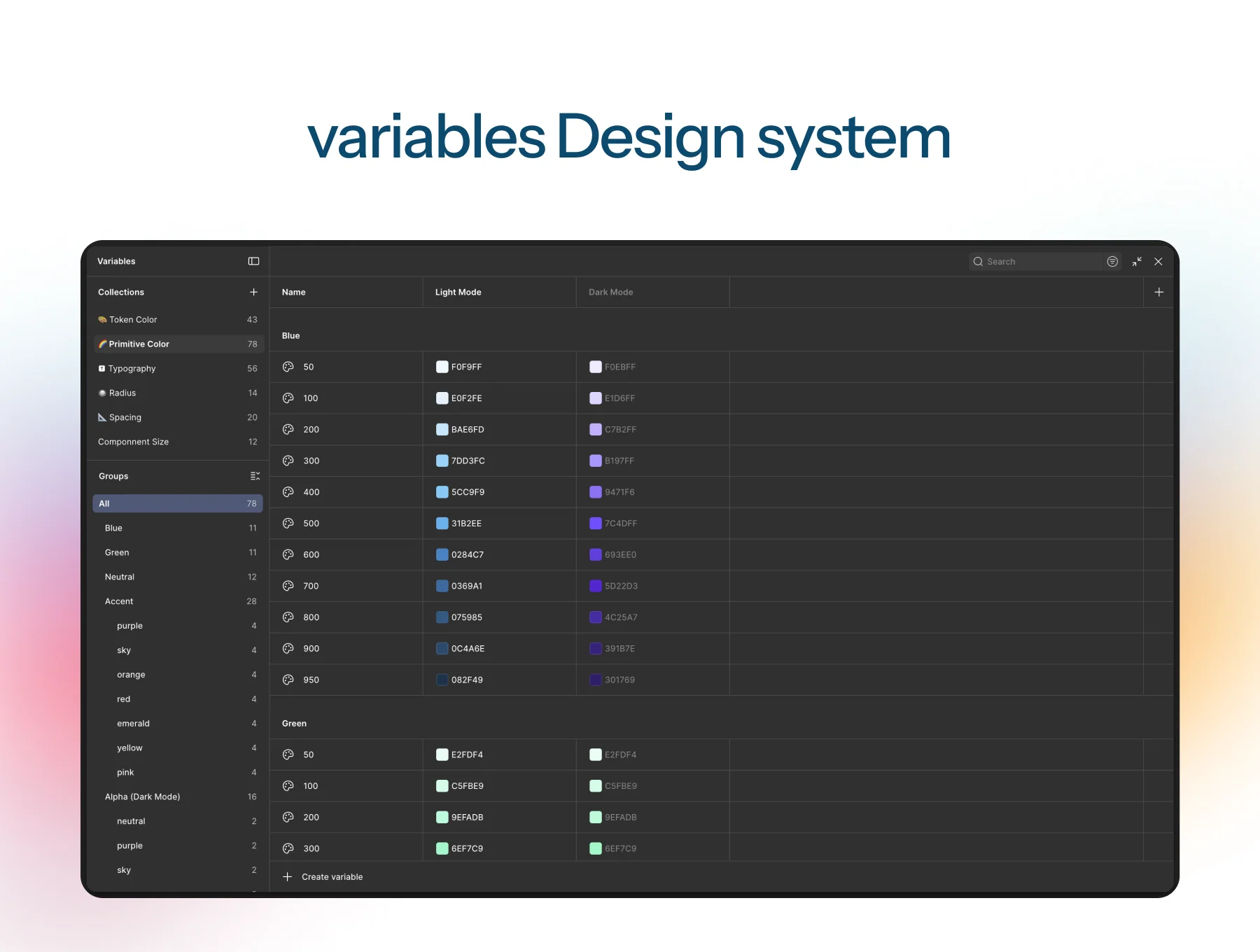Add a new mode column with plus
1260x952 pixels.
click(1159, 292)
